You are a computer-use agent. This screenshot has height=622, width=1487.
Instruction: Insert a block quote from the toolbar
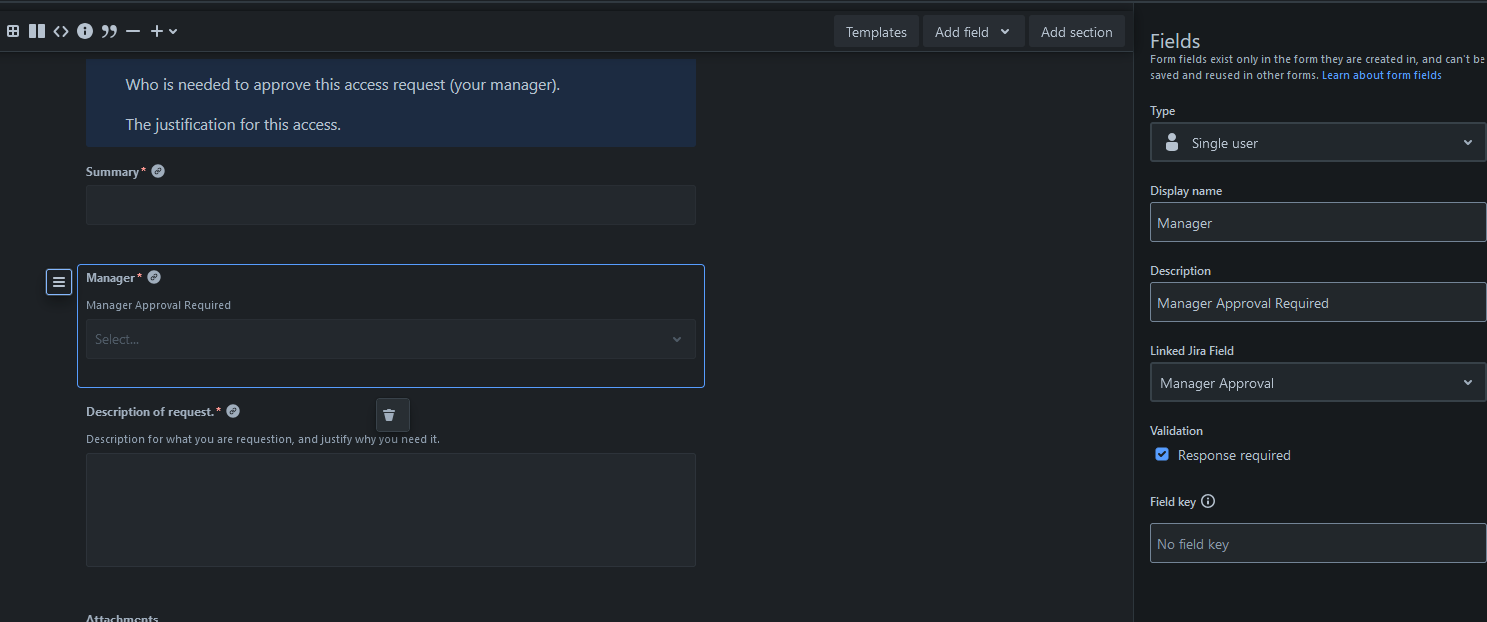pos(109,31)
